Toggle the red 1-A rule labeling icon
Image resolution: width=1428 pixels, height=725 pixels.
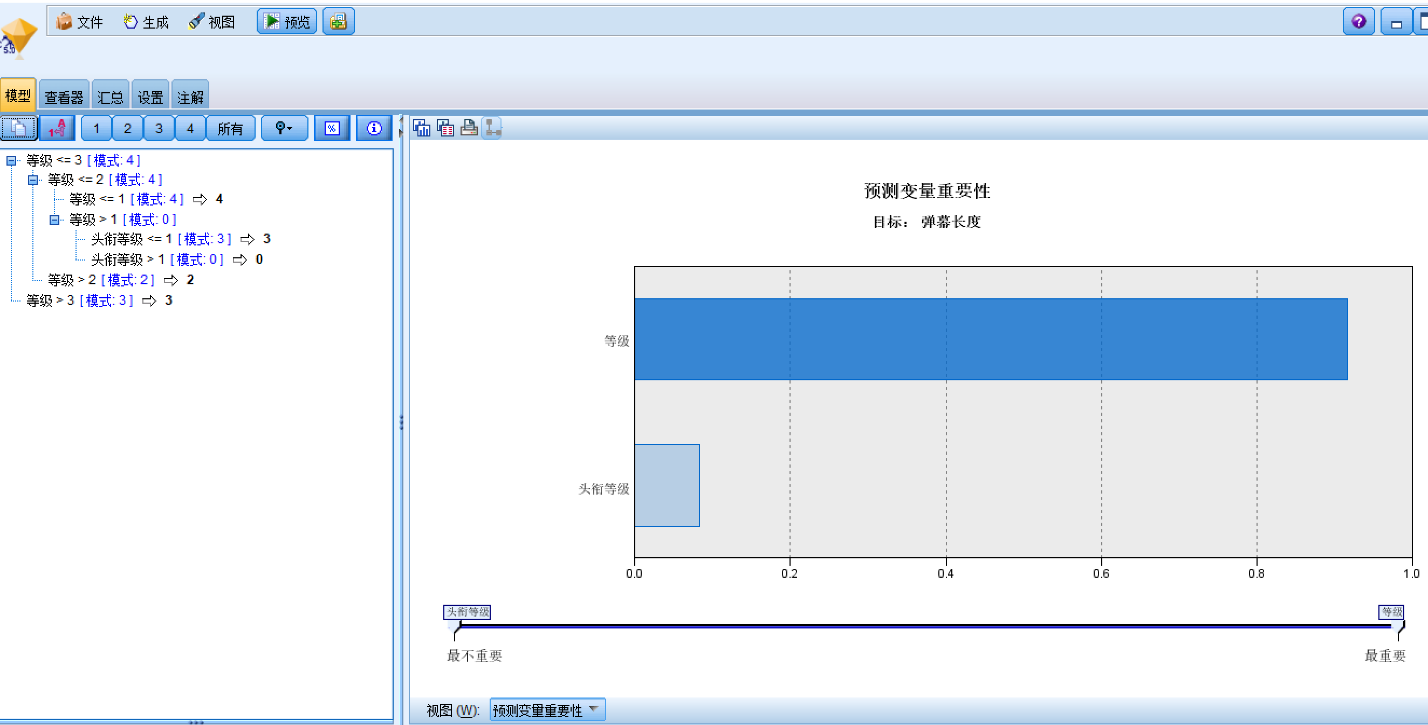[58, 128]
